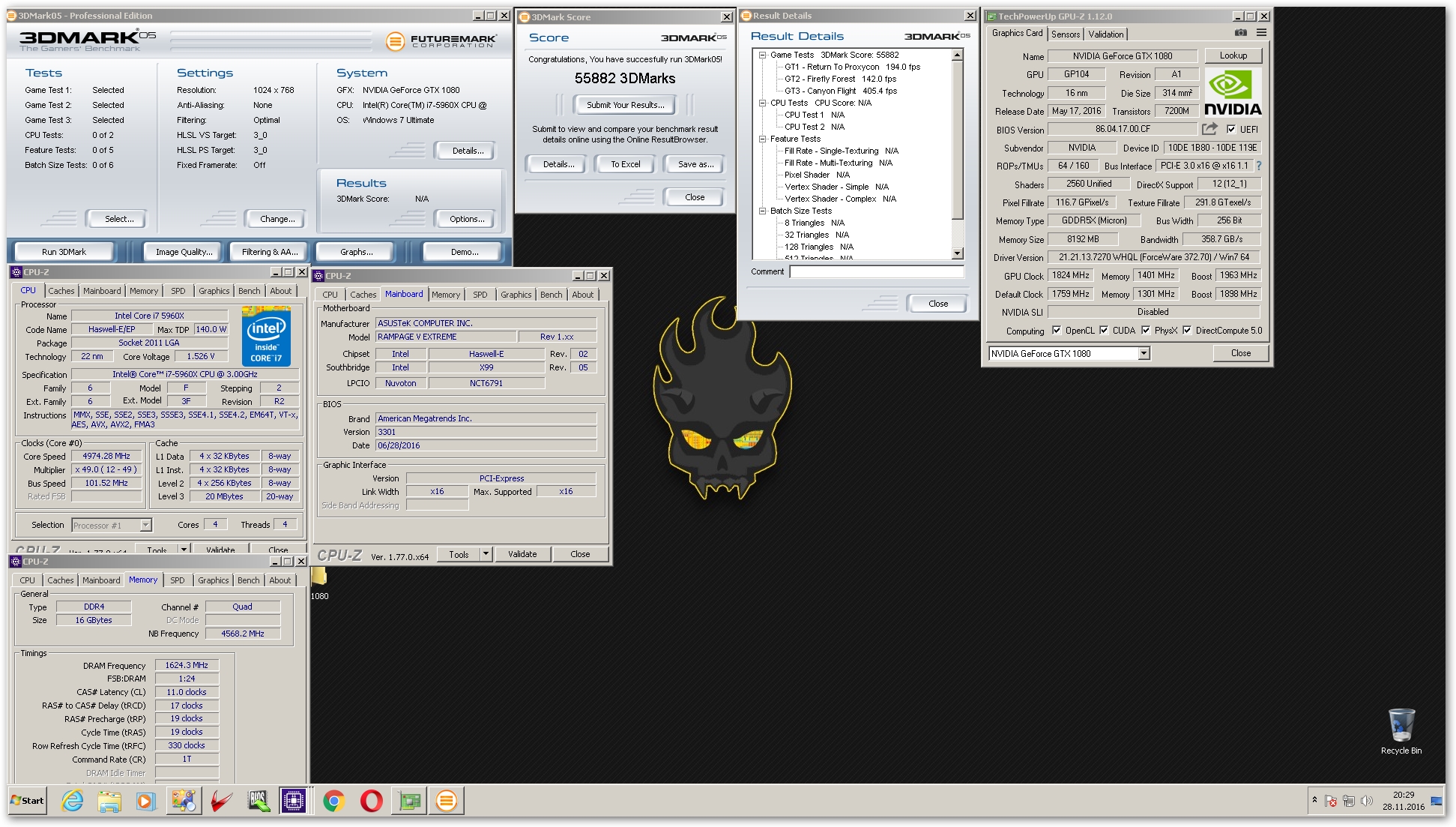Collapse the Feature Tests tree node
The image size is (1456, 827).
[x=763, y=139]
